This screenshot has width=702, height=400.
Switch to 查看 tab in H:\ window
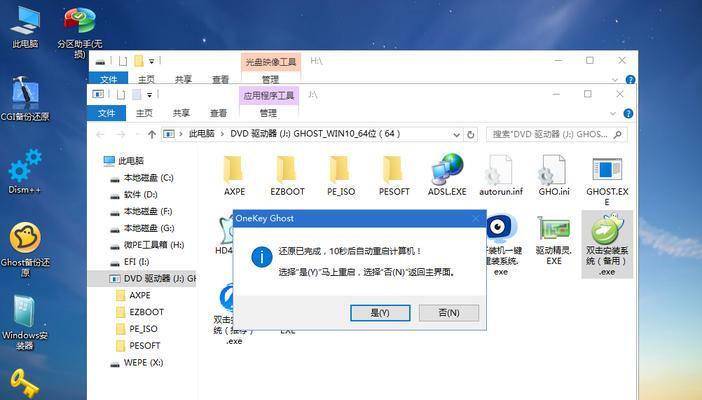coord(221,79)
